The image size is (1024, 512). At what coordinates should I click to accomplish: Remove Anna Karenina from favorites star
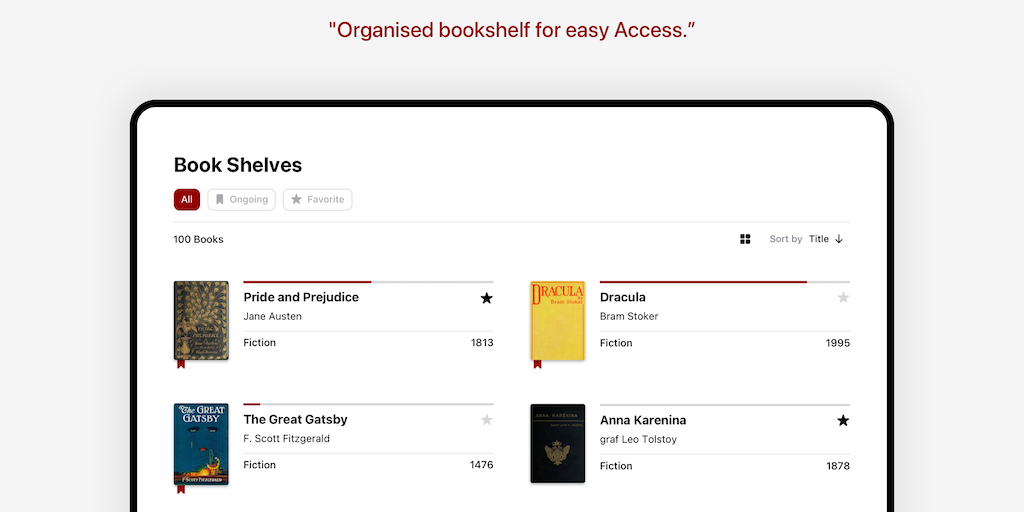(843, 421)
